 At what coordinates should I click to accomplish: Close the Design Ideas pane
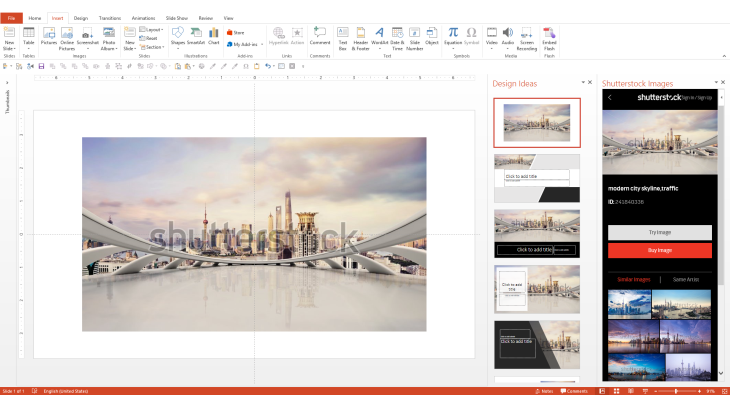point(590,82)
